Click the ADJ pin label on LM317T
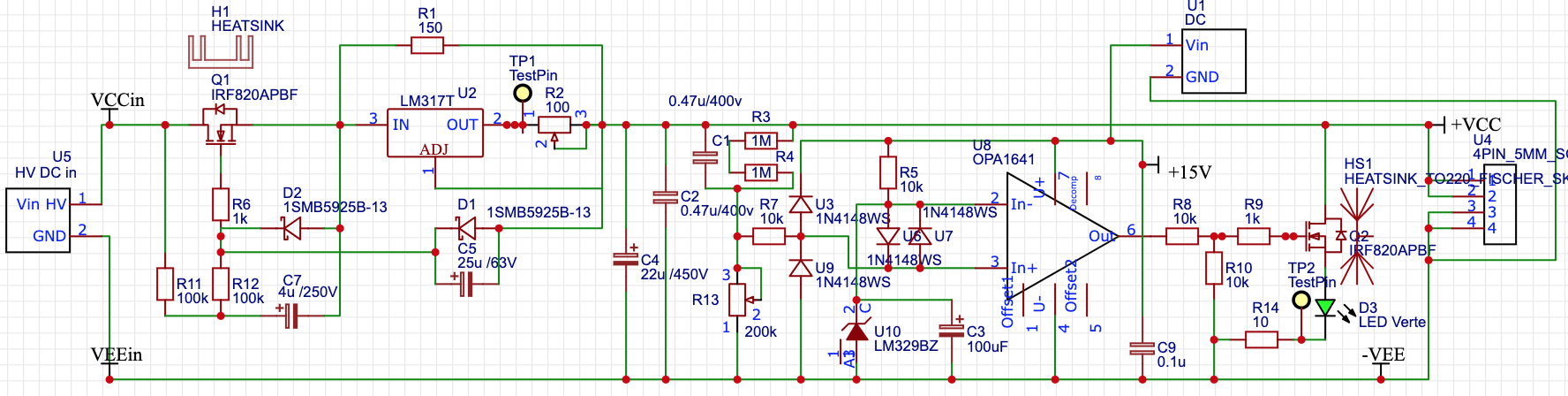Viewport: 1568px width, 396px height. (x=434, y=149)
